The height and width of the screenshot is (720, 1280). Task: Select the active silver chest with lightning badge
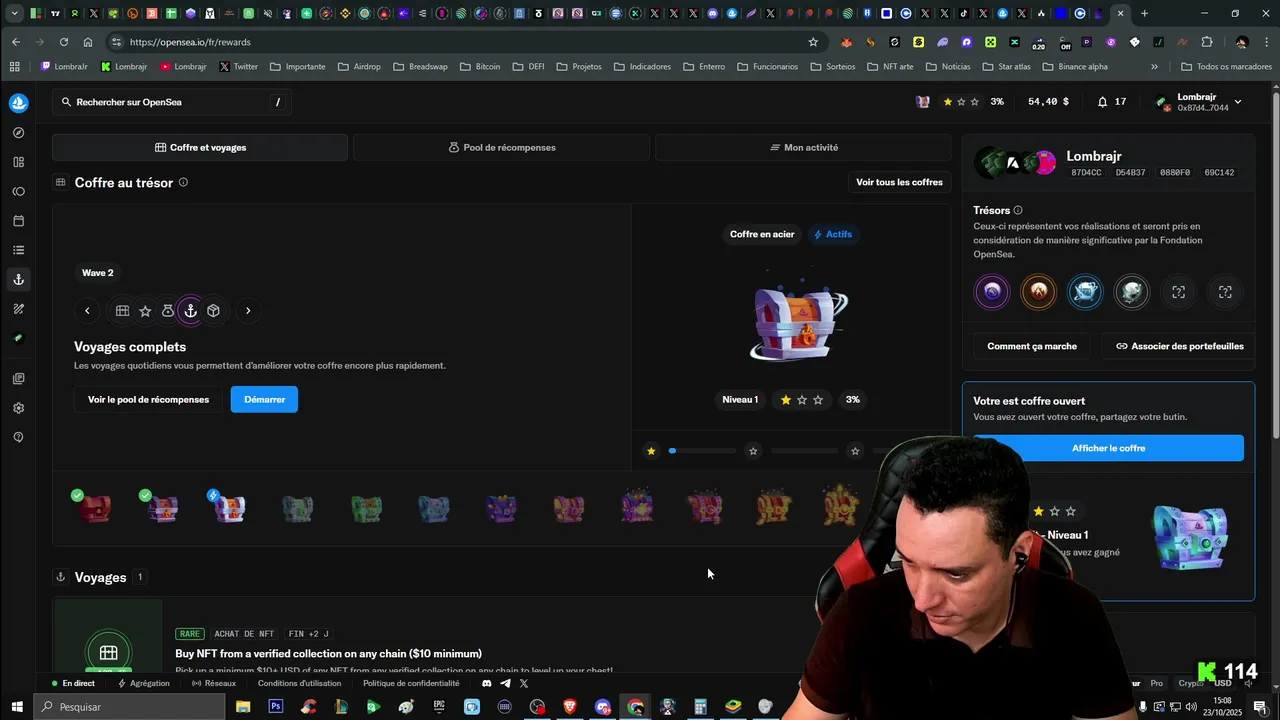(229, 507)
